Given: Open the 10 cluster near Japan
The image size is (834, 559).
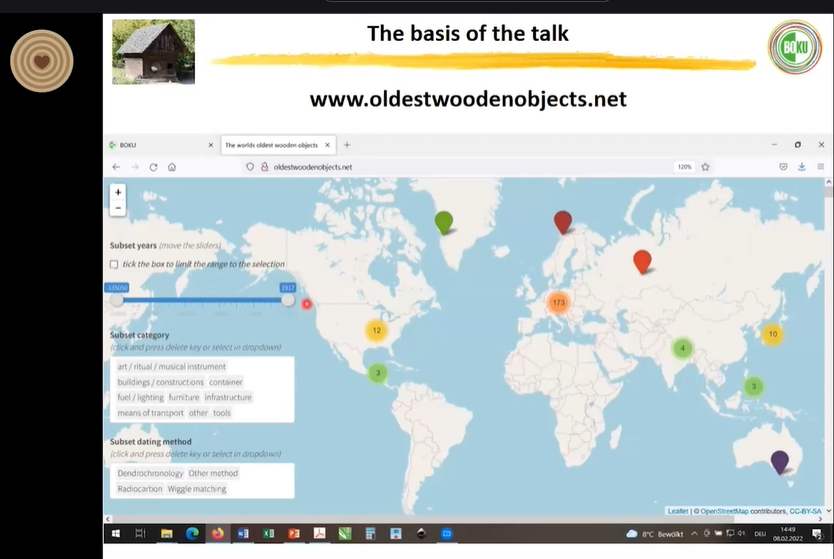Looking at the screenshot, I should (x=772, y=334).
